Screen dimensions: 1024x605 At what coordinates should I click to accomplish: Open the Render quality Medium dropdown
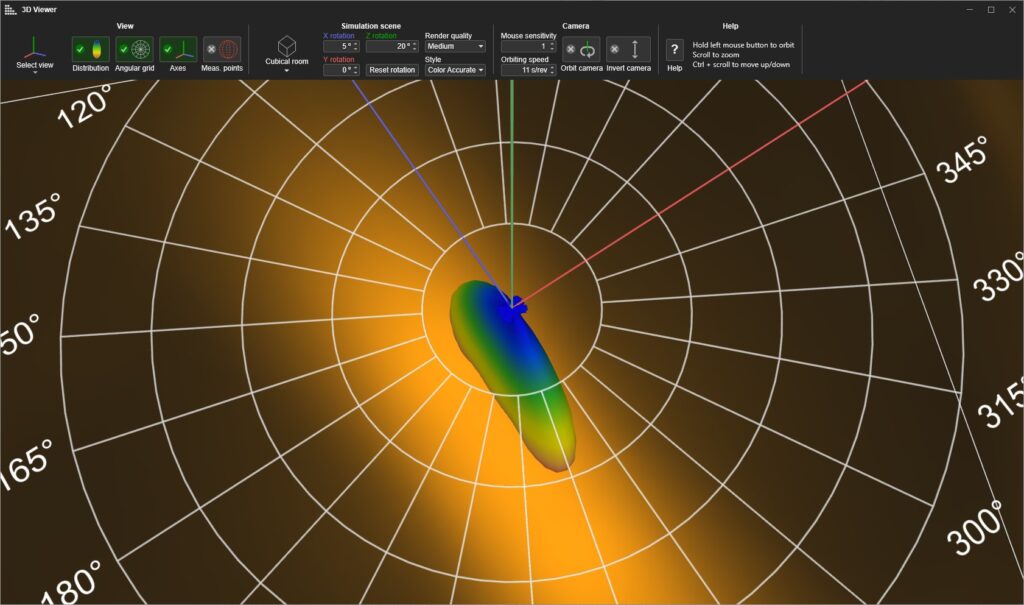click(x=455, y=46)
